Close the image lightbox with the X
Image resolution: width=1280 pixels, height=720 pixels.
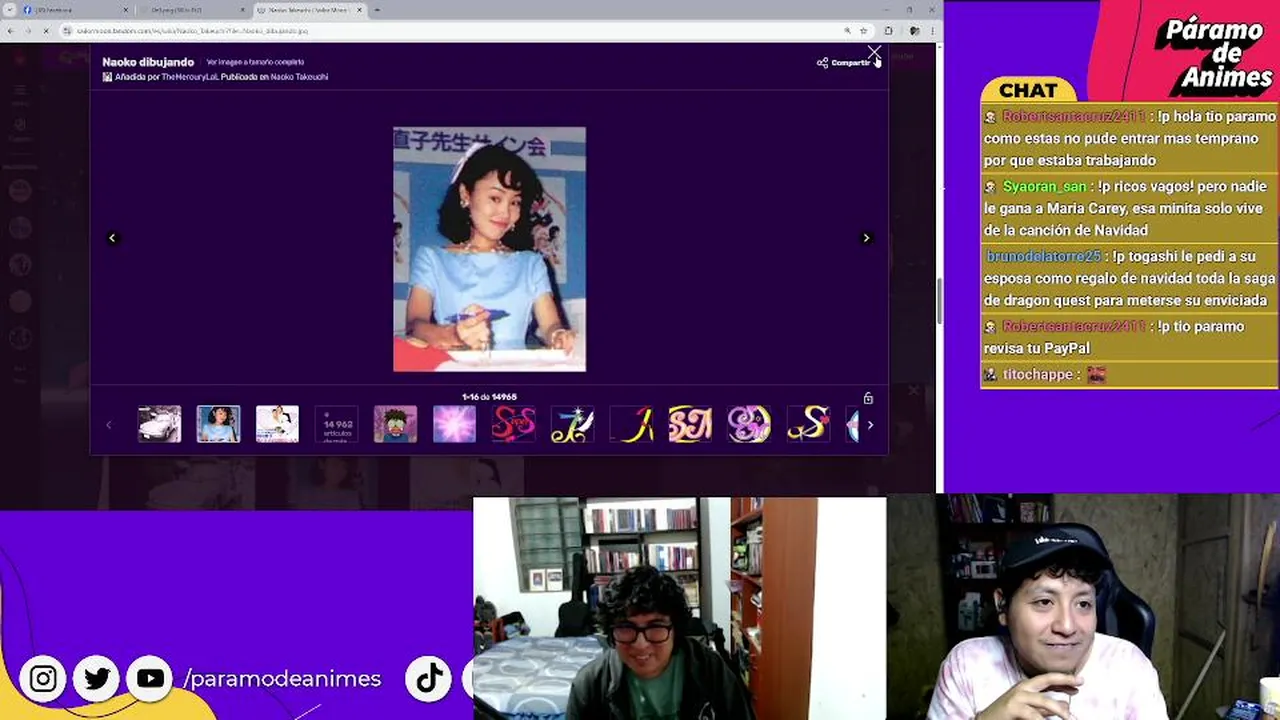874,51
